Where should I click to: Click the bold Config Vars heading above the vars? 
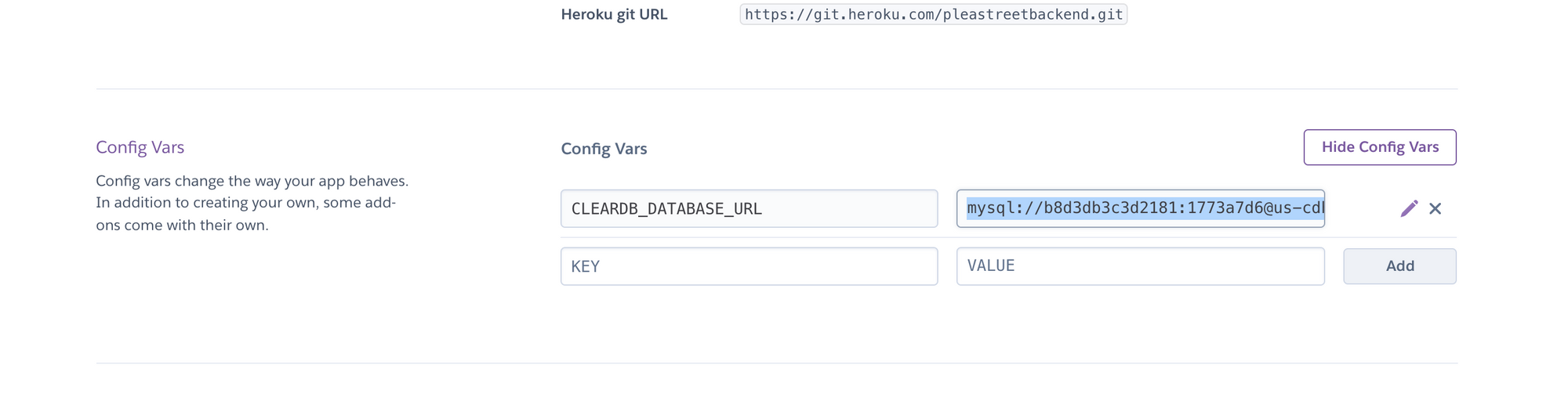pos(604,149)
